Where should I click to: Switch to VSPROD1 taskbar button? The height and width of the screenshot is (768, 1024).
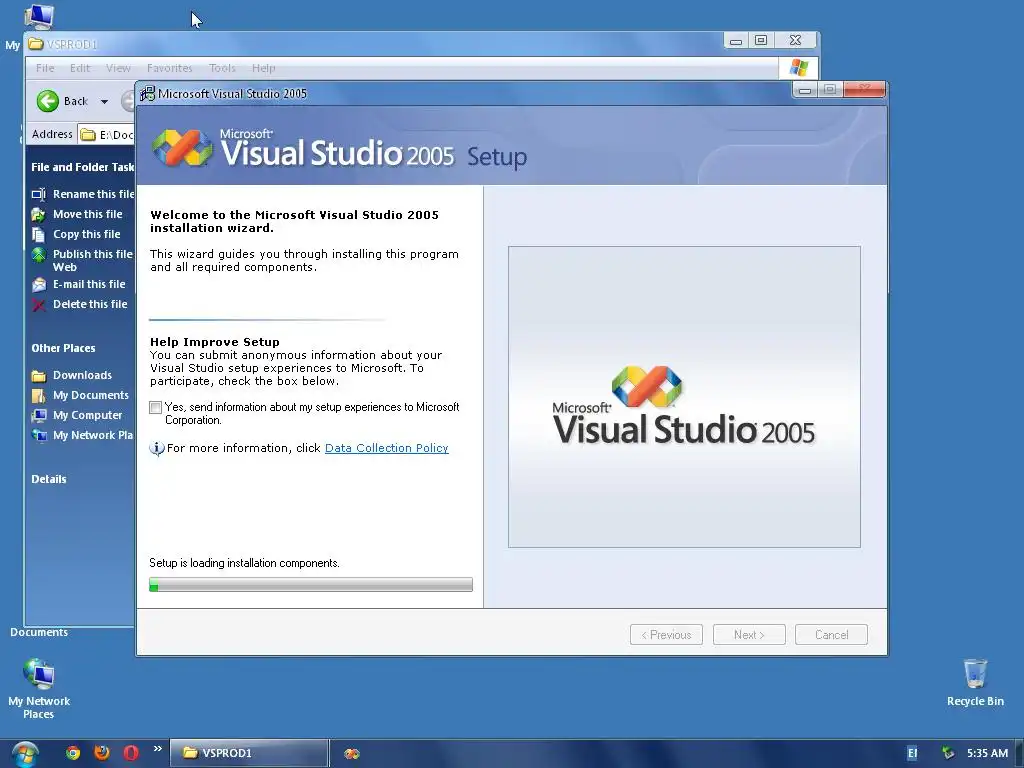(249, 753)
